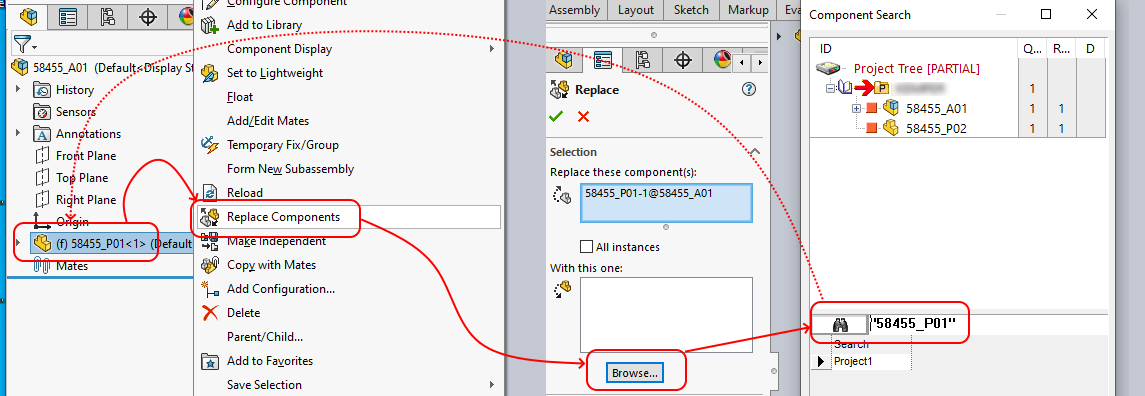Choose Set to Lightweight
This screenshot has width=1145, height=396.
tap(275, 73)
